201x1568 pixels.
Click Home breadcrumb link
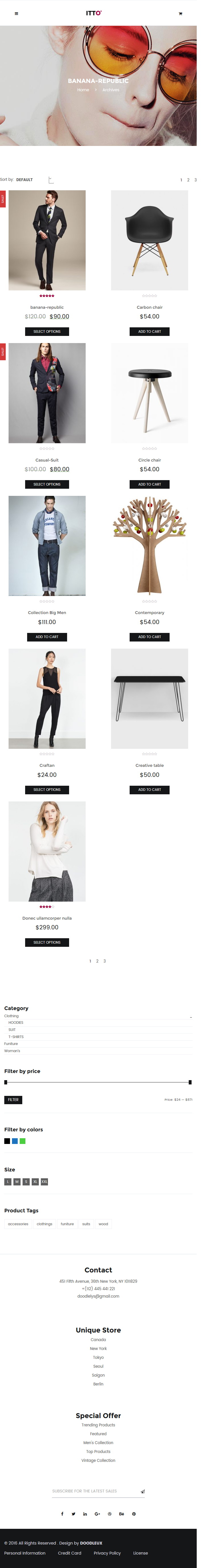tap(83, 90)
